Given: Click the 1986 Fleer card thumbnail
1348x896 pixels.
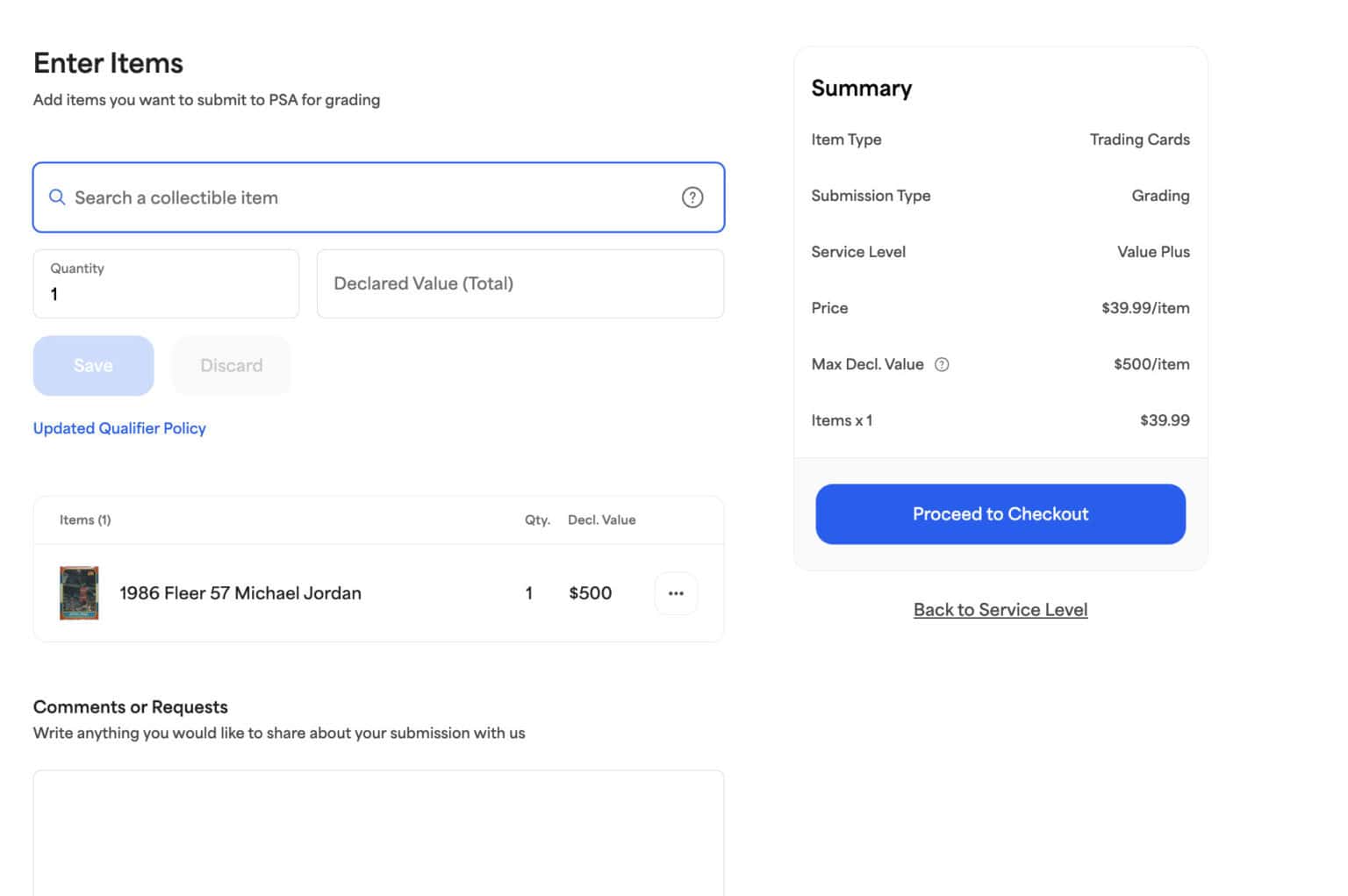Looking at the screenshot, I should click(x=78, y=592).
